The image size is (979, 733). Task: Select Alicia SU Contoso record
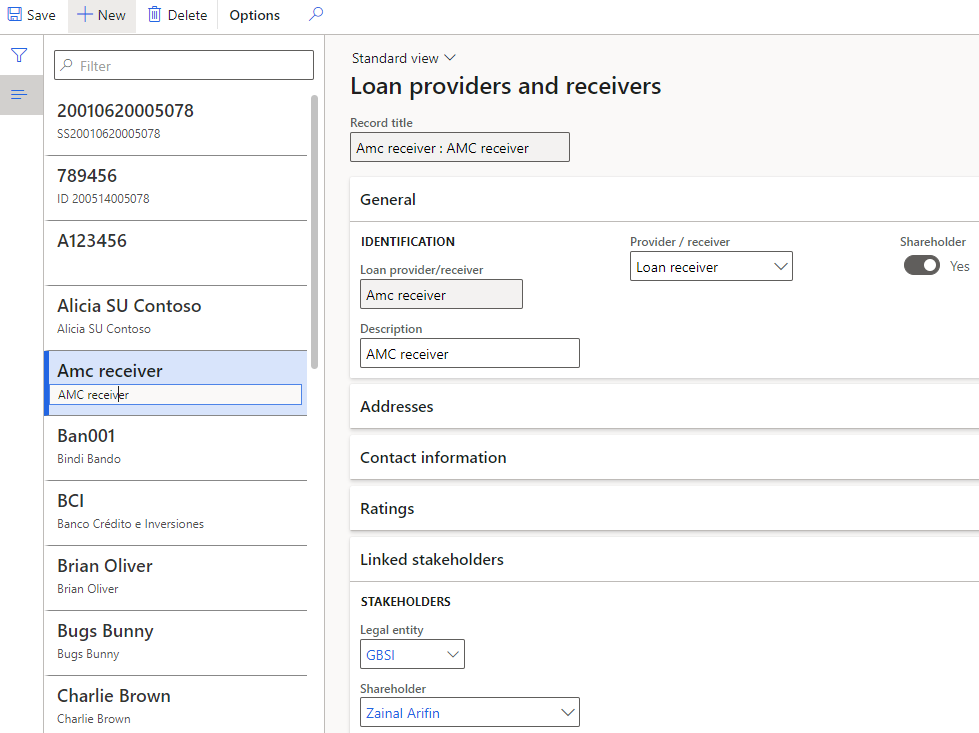tap(176, 317)
